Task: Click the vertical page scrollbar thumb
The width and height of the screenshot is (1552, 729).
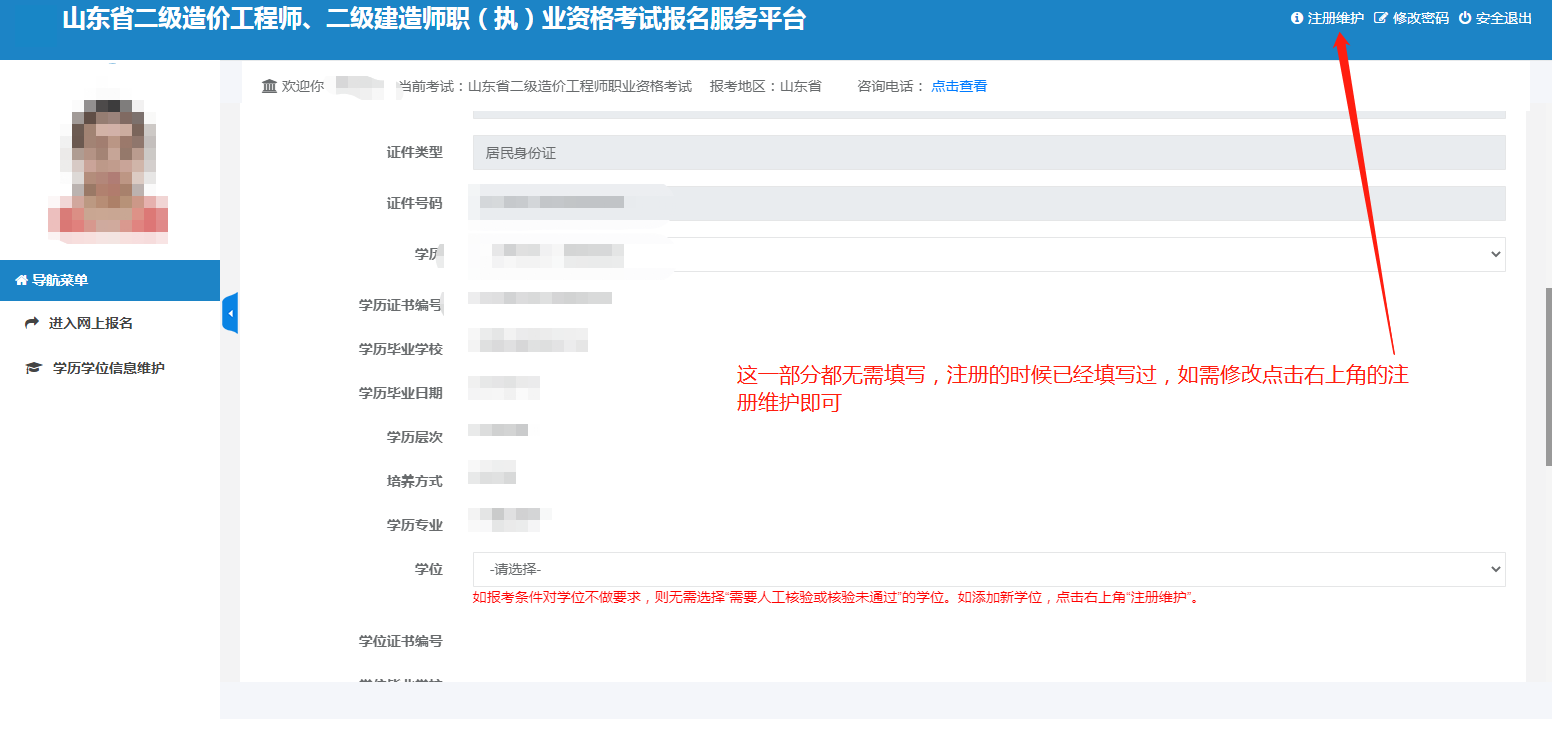Action: 1548,370
